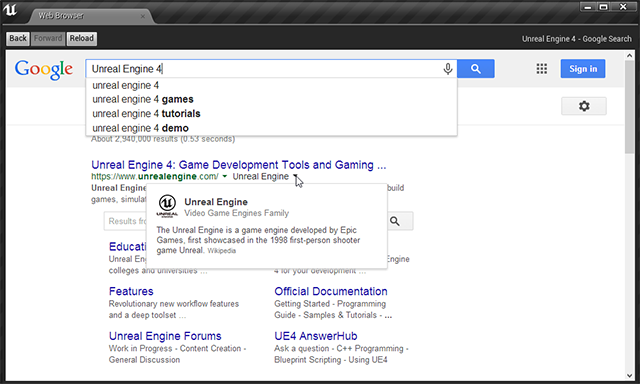Click the microphone voice search icon
This screenshot has height=384, width=640.
point(448,69)
